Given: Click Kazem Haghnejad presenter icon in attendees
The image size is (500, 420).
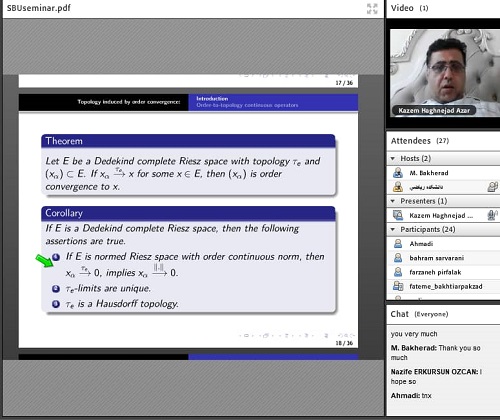Looking at the screenshot, I should (398, 215).
